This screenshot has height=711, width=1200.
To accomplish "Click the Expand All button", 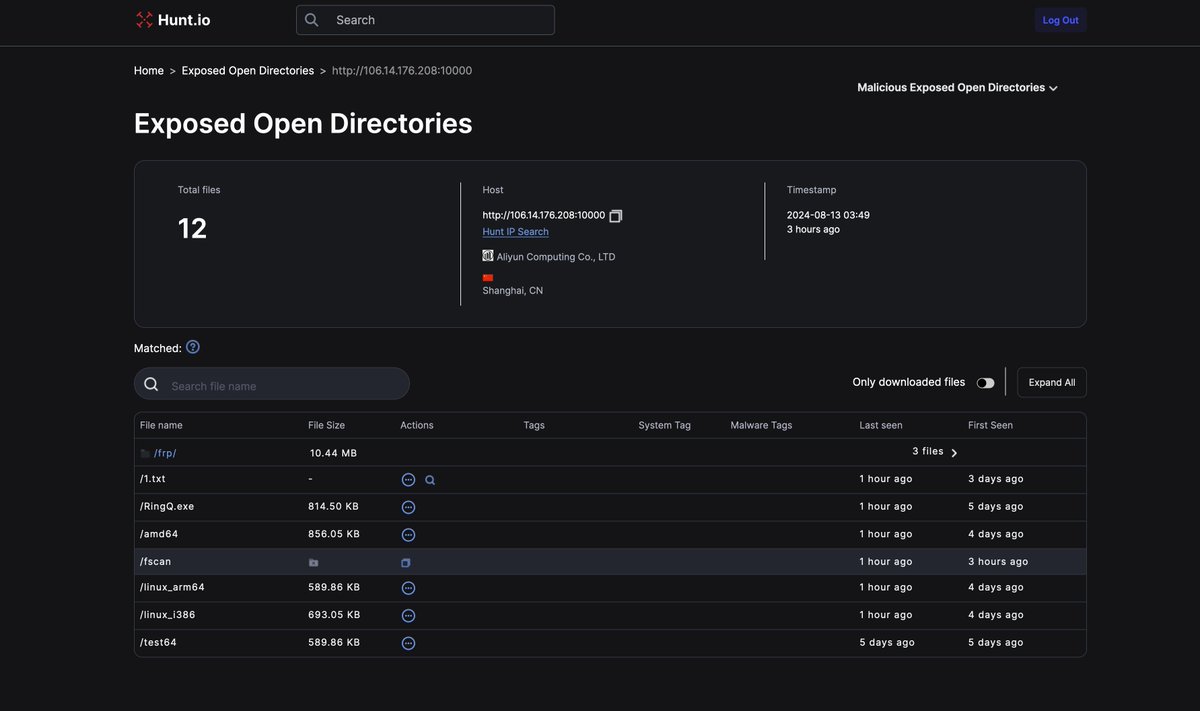I will coord(1052,382).
